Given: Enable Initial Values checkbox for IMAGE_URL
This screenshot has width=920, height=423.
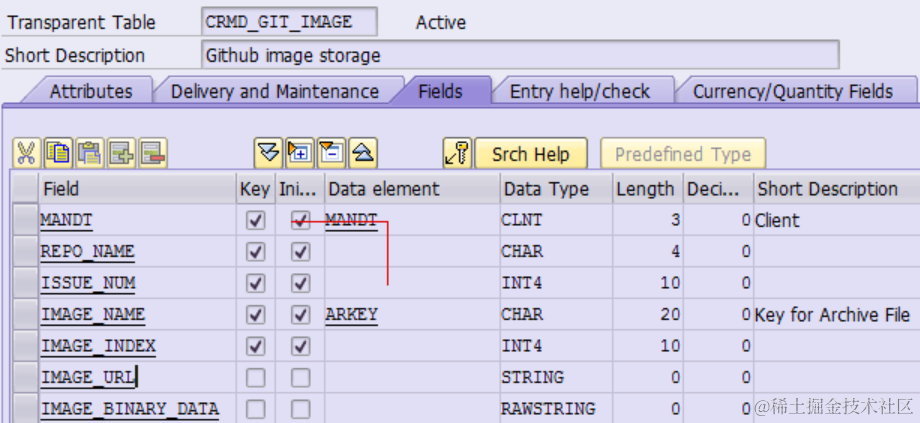Looking at the screenshot, I should [x=300, y=378].
